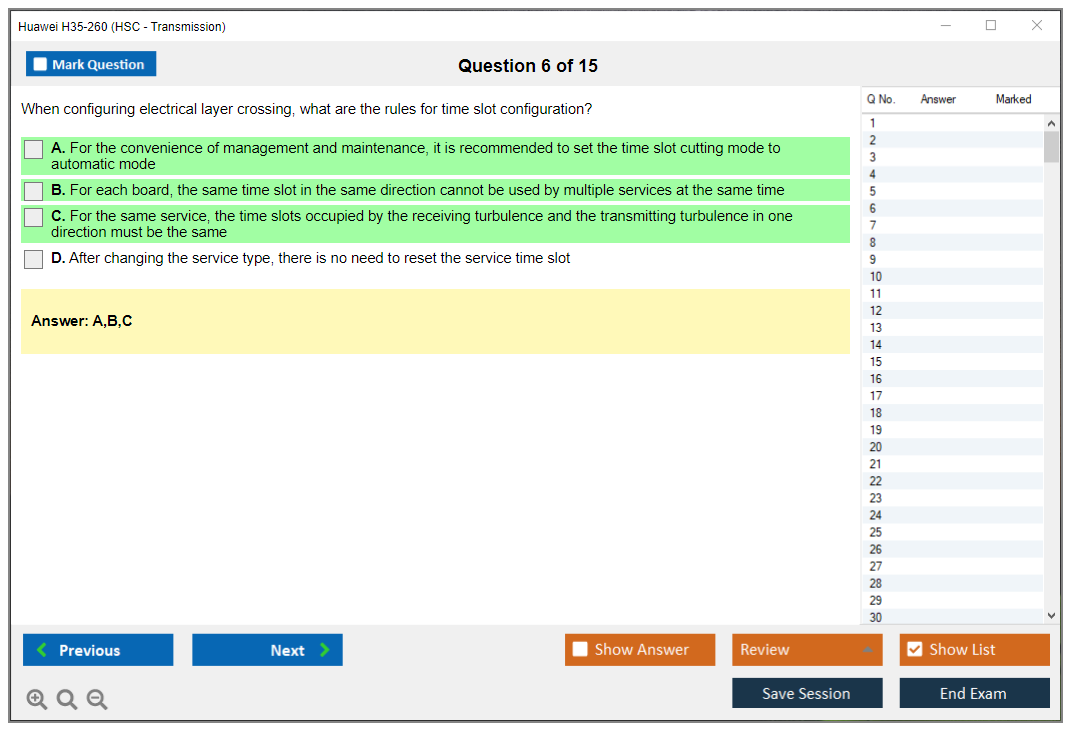Jump to question 15 in list
1075x735 pixels.
(876, 362)
